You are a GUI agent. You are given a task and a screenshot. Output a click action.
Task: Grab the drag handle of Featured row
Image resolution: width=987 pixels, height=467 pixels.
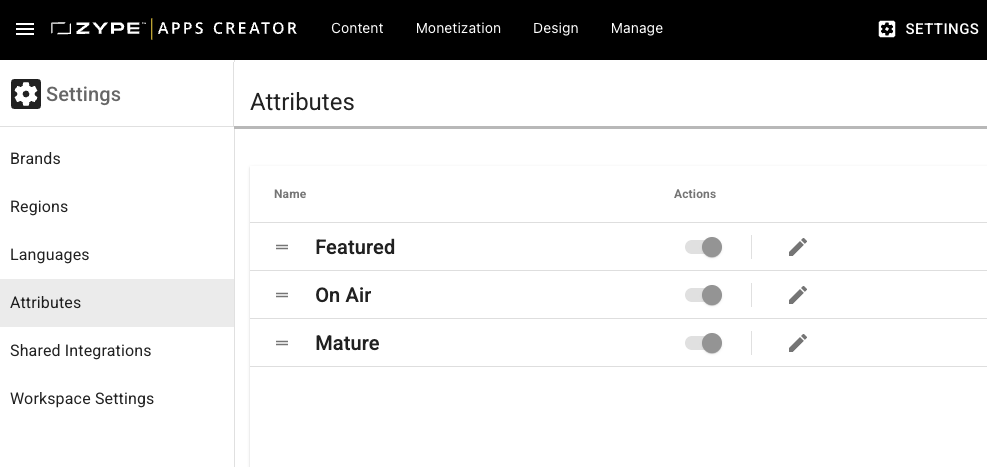click(282, 247)
